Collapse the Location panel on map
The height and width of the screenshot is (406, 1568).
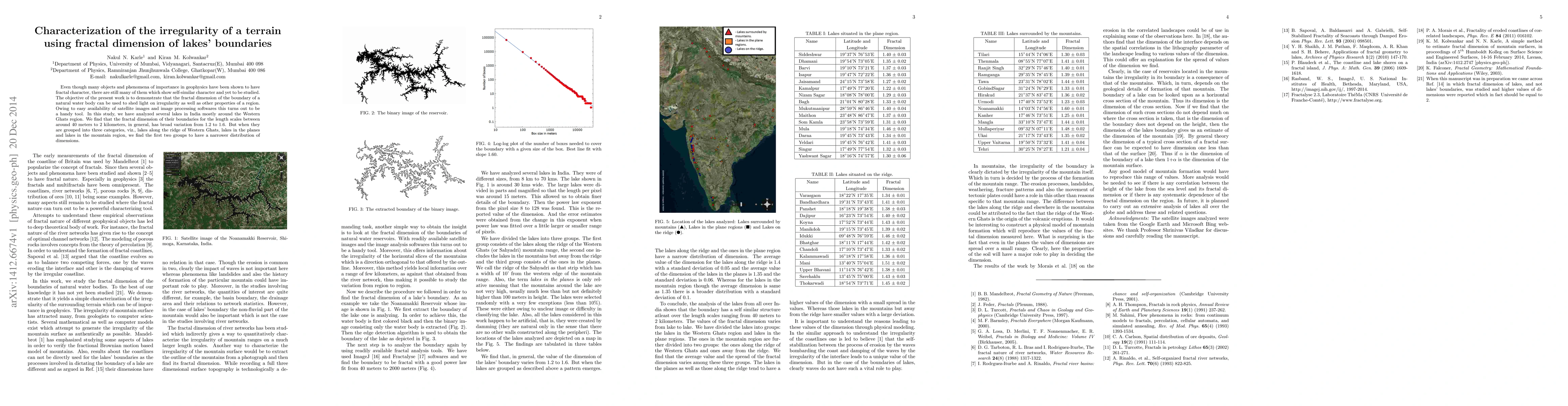180,158
